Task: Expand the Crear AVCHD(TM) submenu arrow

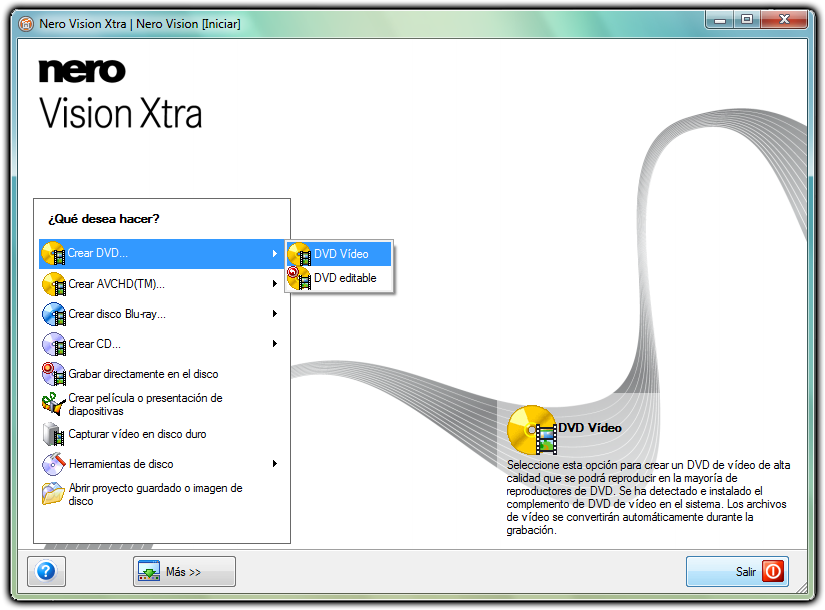Action: click(275, 284)
